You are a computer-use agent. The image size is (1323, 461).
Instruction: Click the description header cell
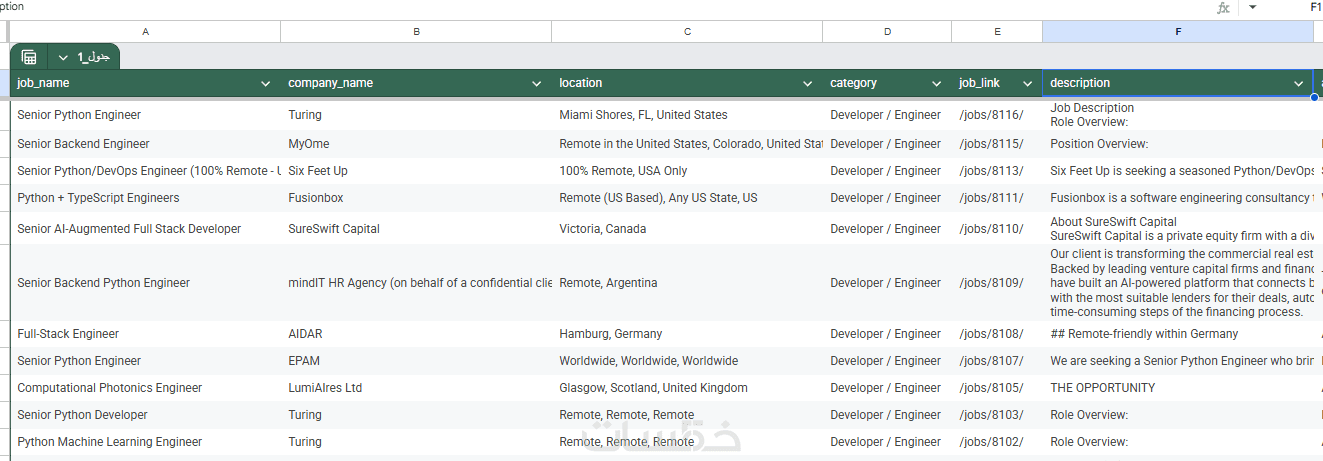point(1178,83)
